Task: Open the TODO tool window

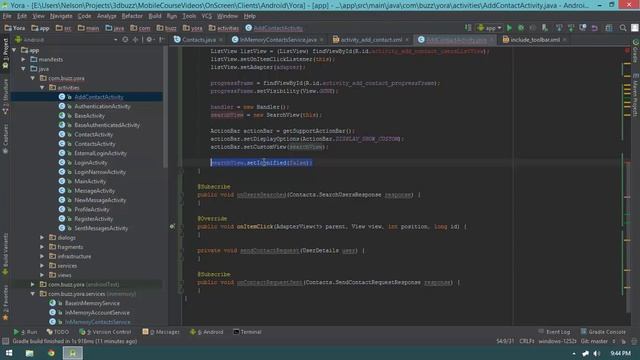Action: (x=58, y=332)
